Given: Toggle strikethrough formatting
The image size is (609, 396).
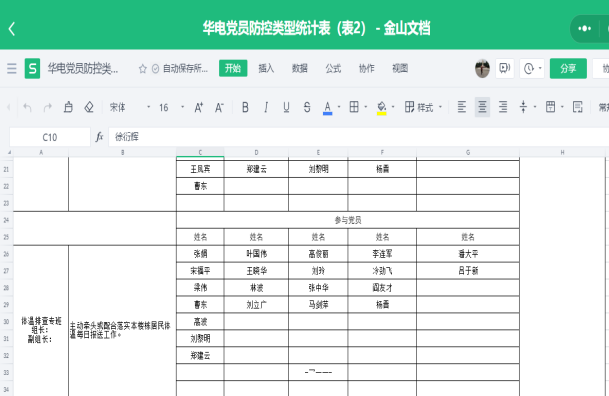Looking at the screenshot, I should click(307, 107).
